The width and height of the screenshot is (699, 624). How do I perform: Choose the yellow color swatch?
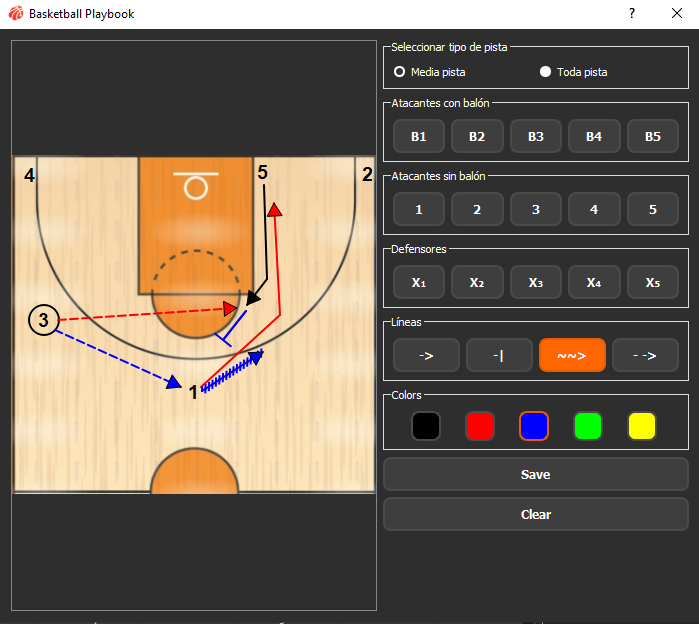(642, 427)
